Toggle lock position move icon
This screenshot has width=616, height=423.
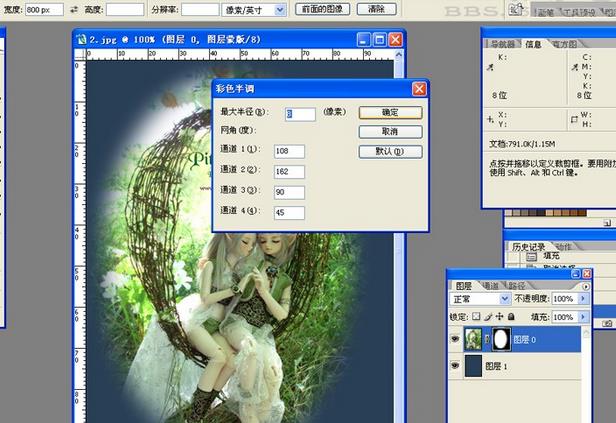pos(499,316)
